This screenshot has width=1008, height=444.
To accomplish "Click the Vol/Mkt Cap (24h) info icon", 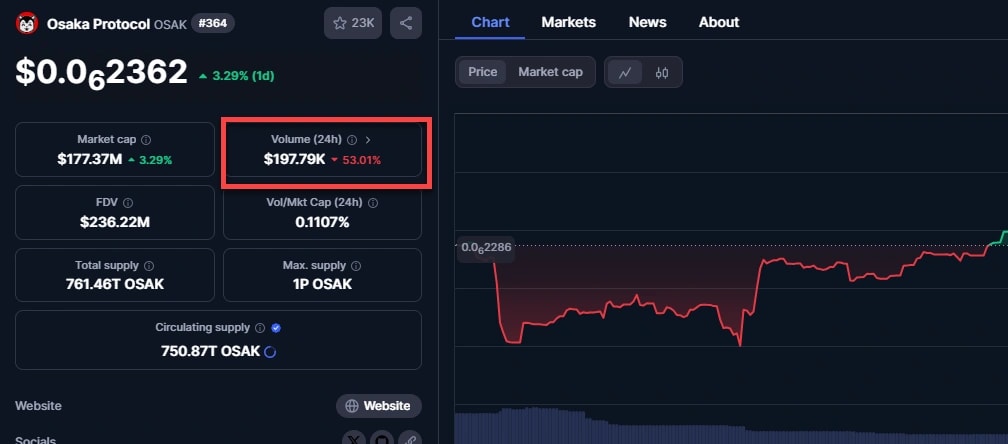I will tap(373, 203).
